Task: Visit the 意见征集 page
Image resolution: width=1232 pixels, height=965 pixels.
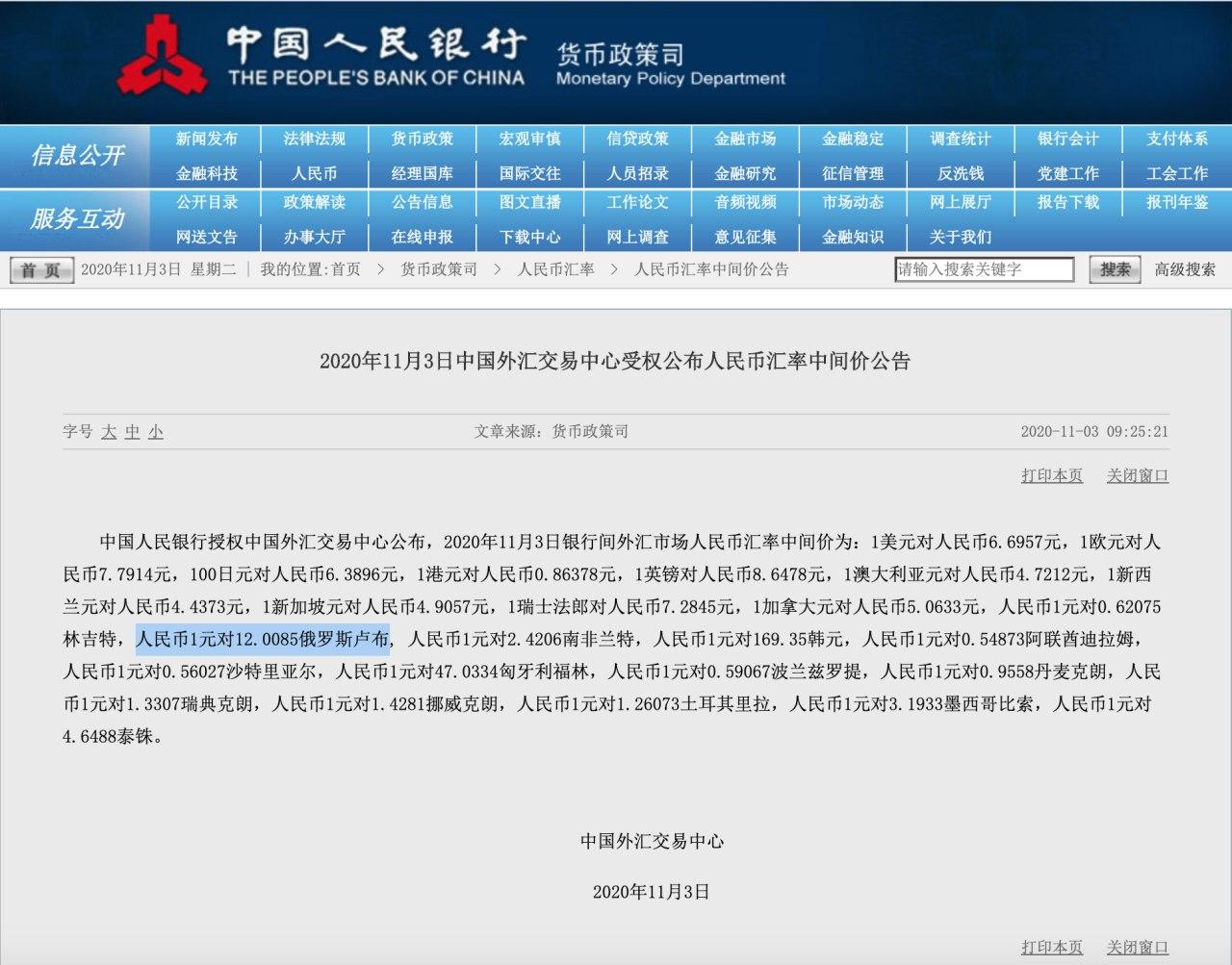Action: pyautogui.click(x=746, y=237)
